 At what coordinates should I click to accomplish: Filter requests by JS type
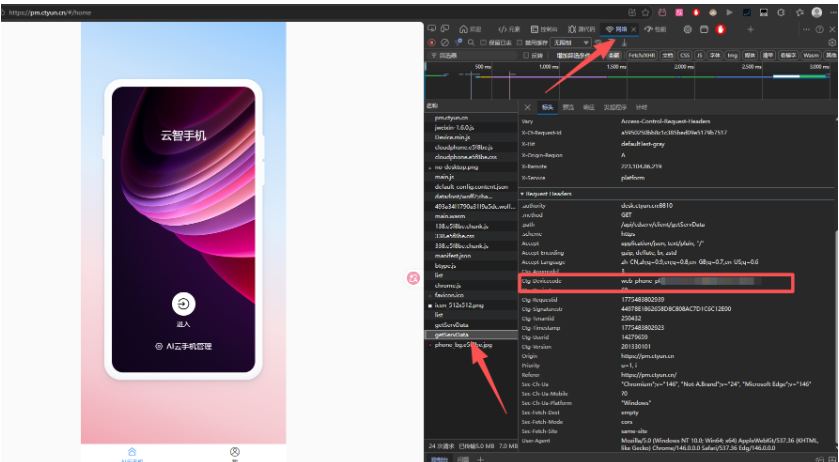699,55
